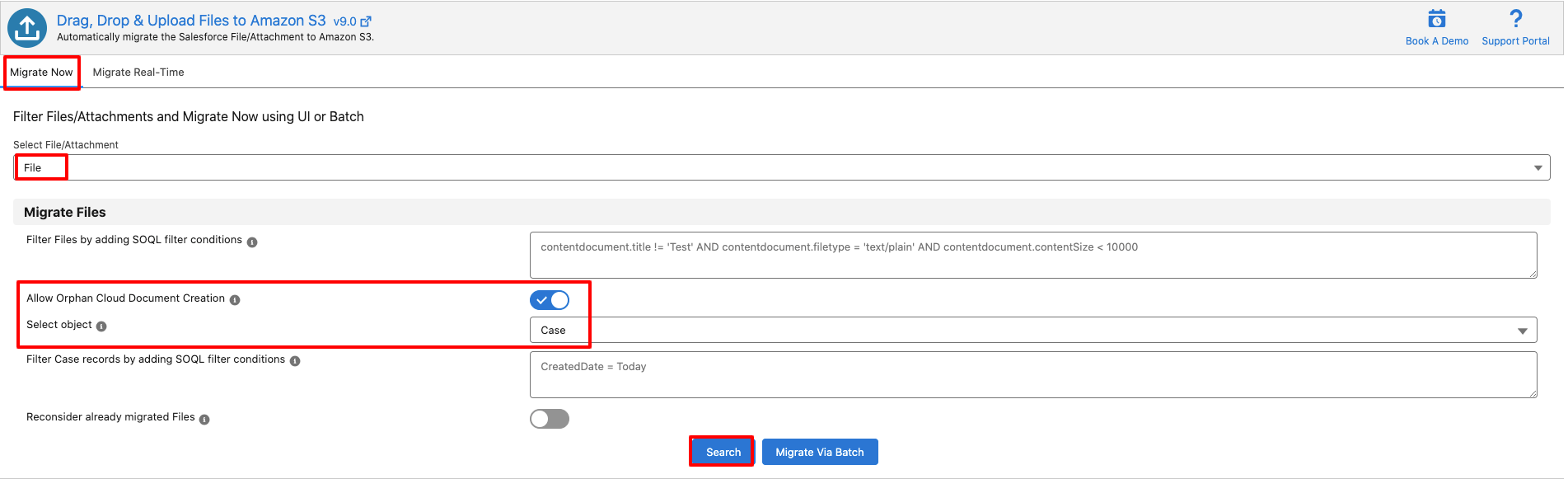Viewport: 1568px width, 479px height.
Task: Switch to the Migrate Now tab
Action: pyautogui.click(x=41, y=73)
